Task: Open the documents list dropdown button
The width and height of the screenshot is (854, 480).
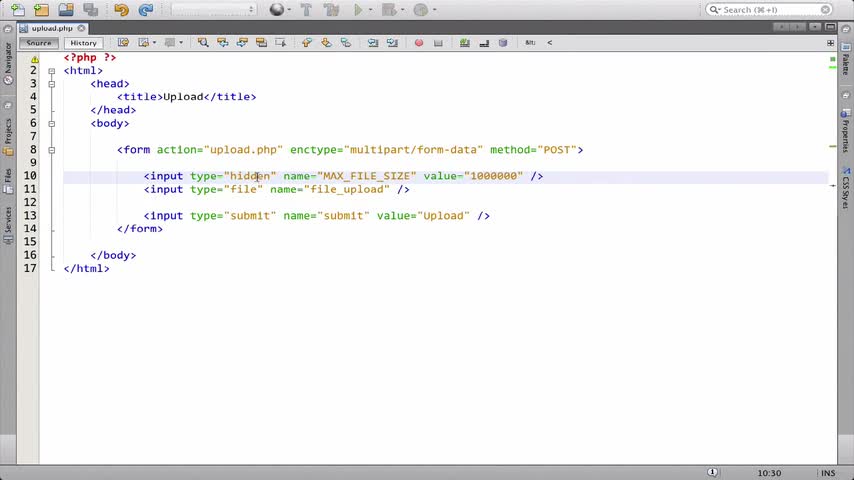Action: (x=815, y=27)
